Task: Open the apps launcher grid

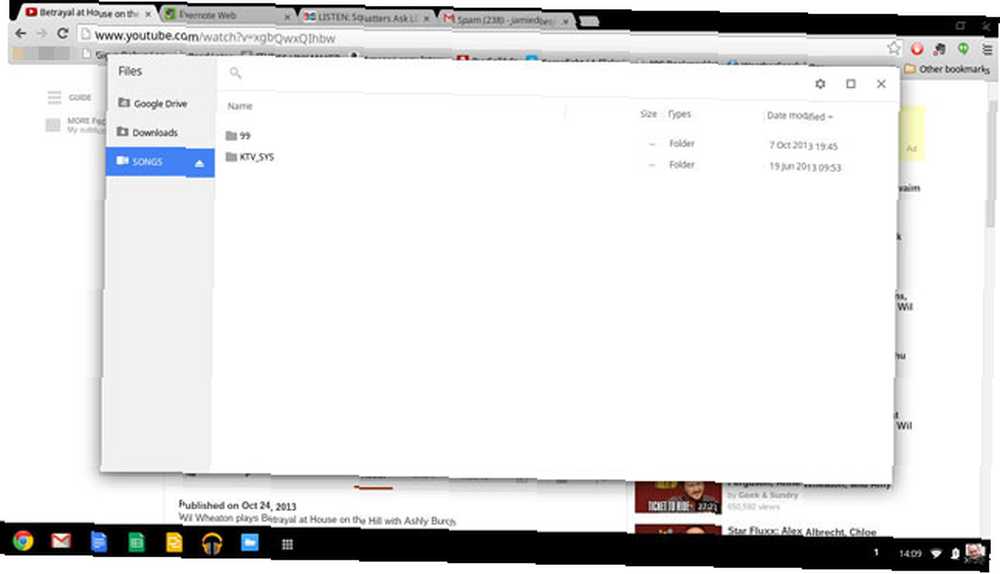Action: tap(287, 544)
